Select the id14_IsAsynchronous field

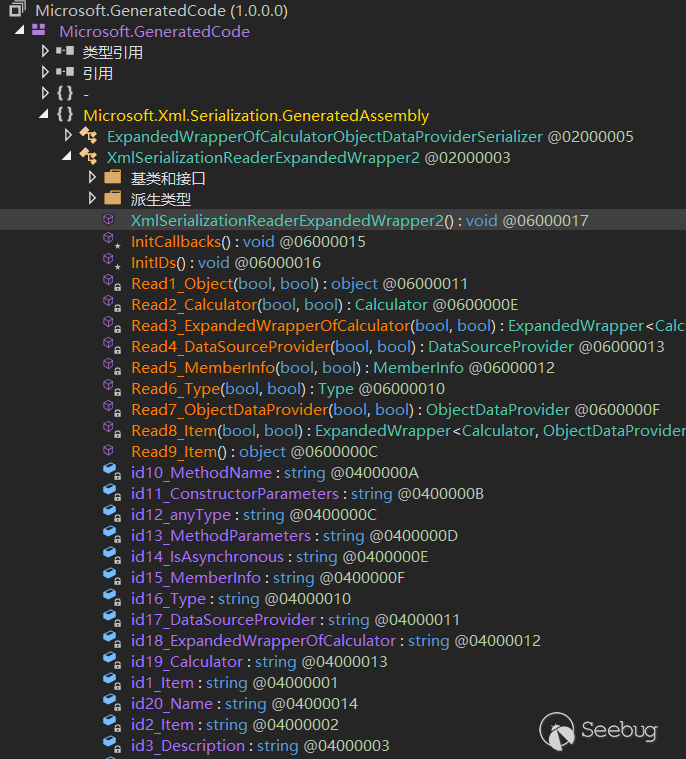[x=207, y=557]
